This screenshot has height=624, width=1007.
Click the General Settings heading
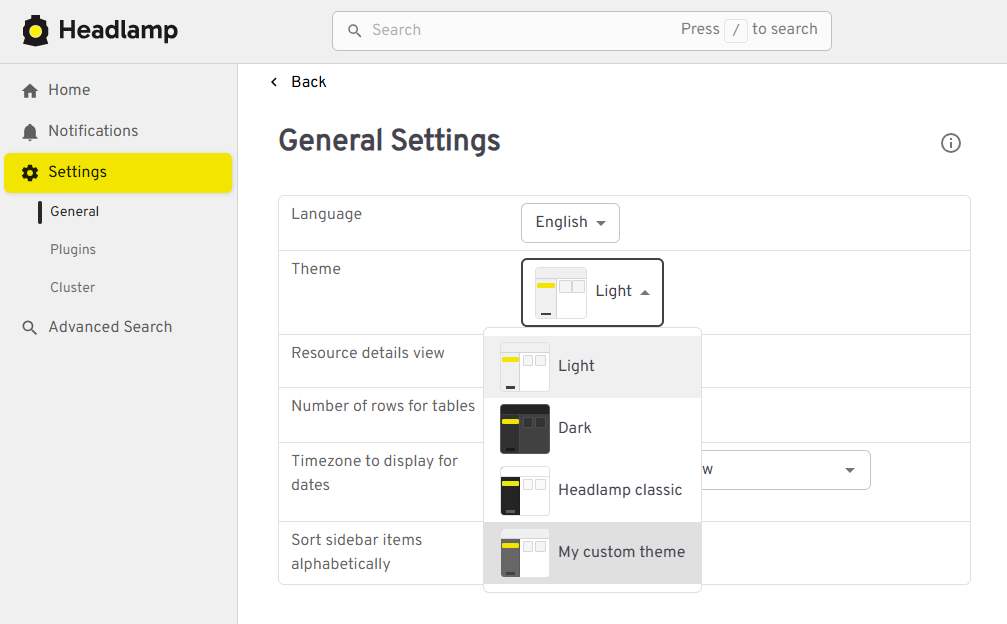(389, 141)
